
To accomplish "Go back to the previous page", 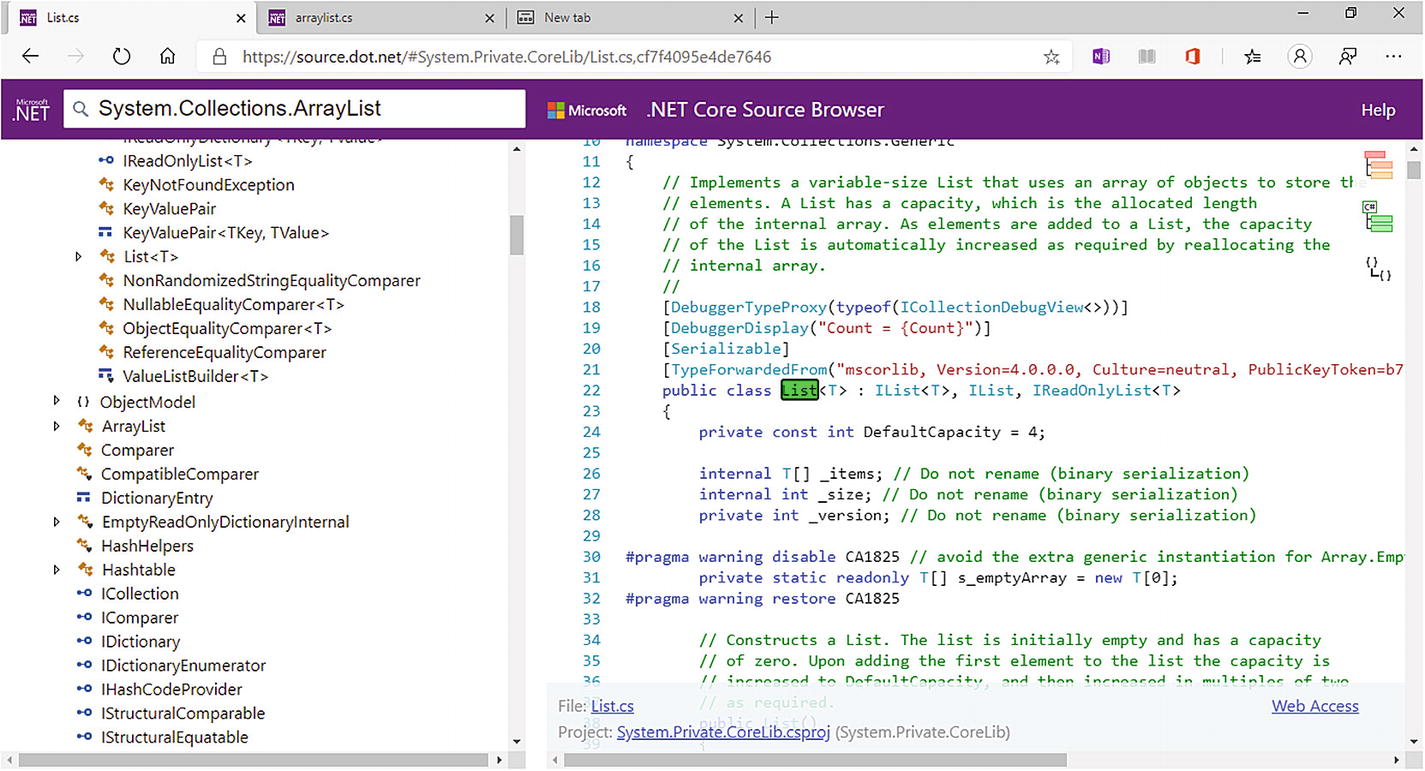I will (30, 57).
